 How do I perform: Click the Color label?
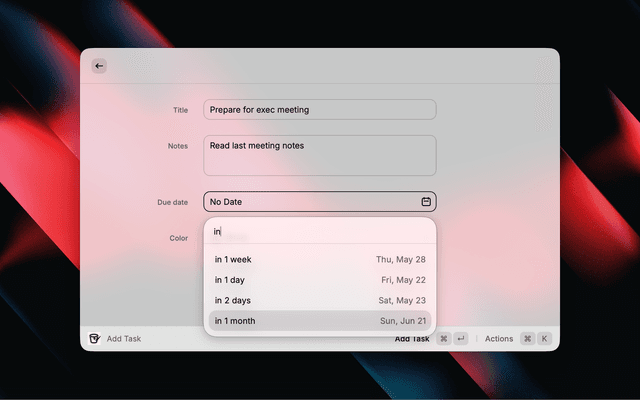178,238
